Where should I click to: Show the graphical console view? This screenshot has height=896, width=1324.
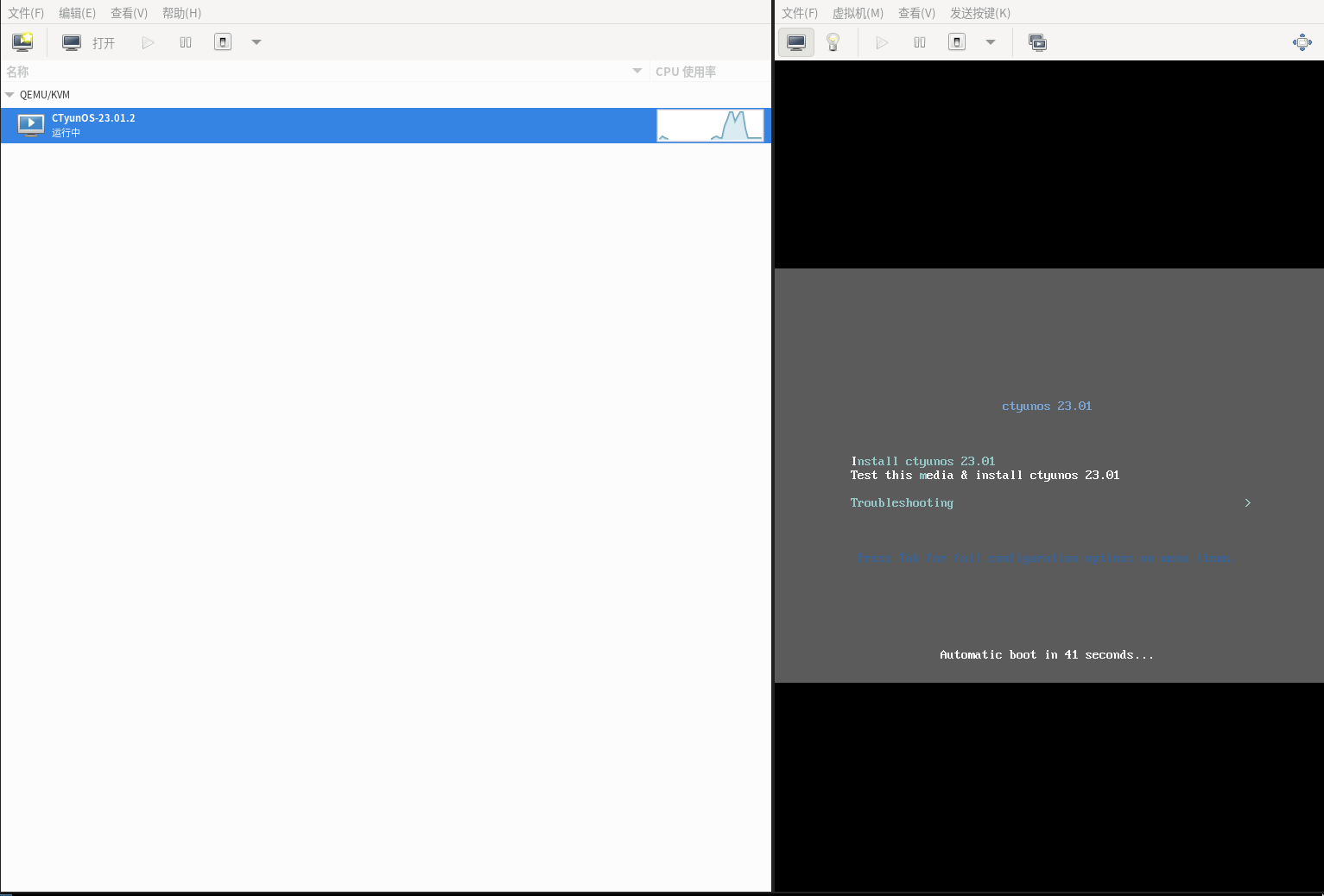coord(796,42)
